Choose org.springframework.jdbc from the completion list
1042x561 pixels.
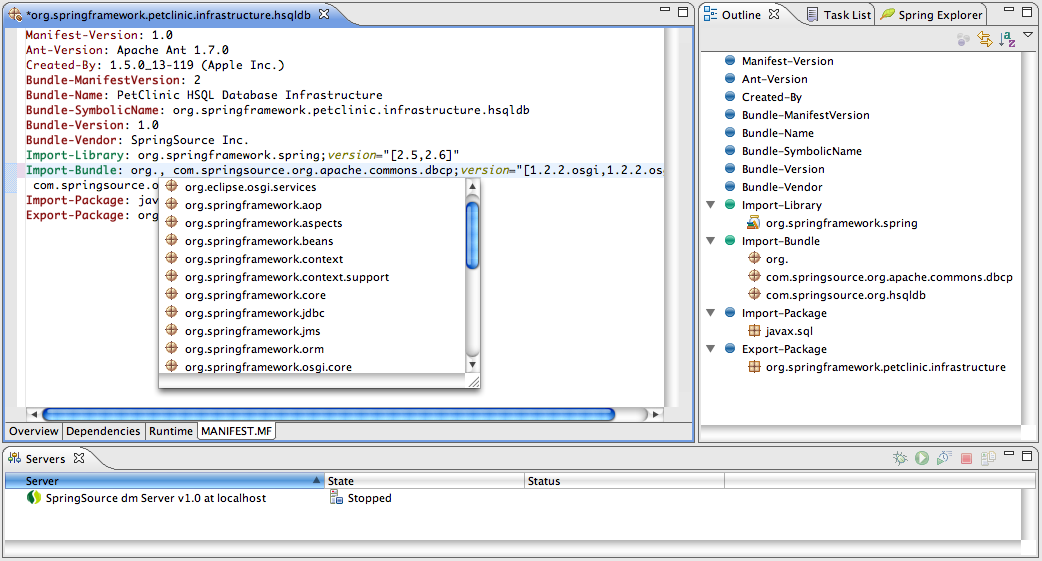tap(312, 312)
